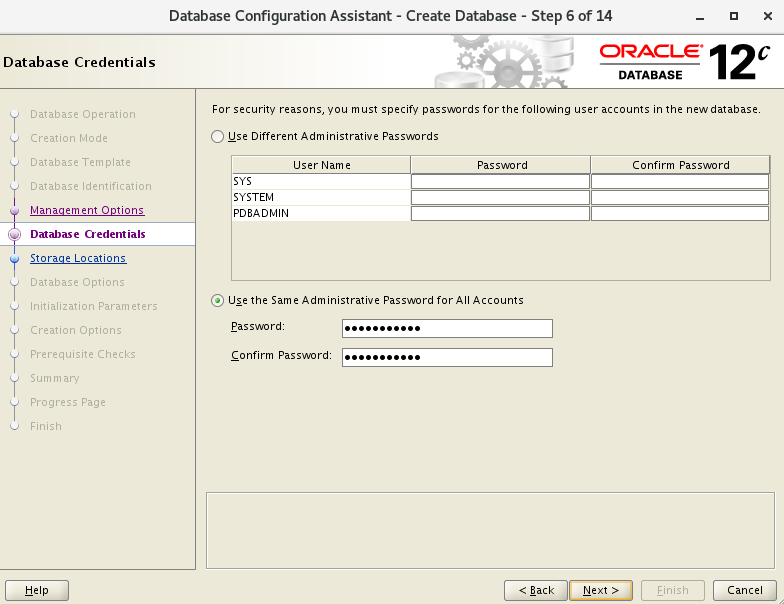Viewport: 784px width, 604px height.
Task: Click Database Template step label
Action: coord(80,162)
